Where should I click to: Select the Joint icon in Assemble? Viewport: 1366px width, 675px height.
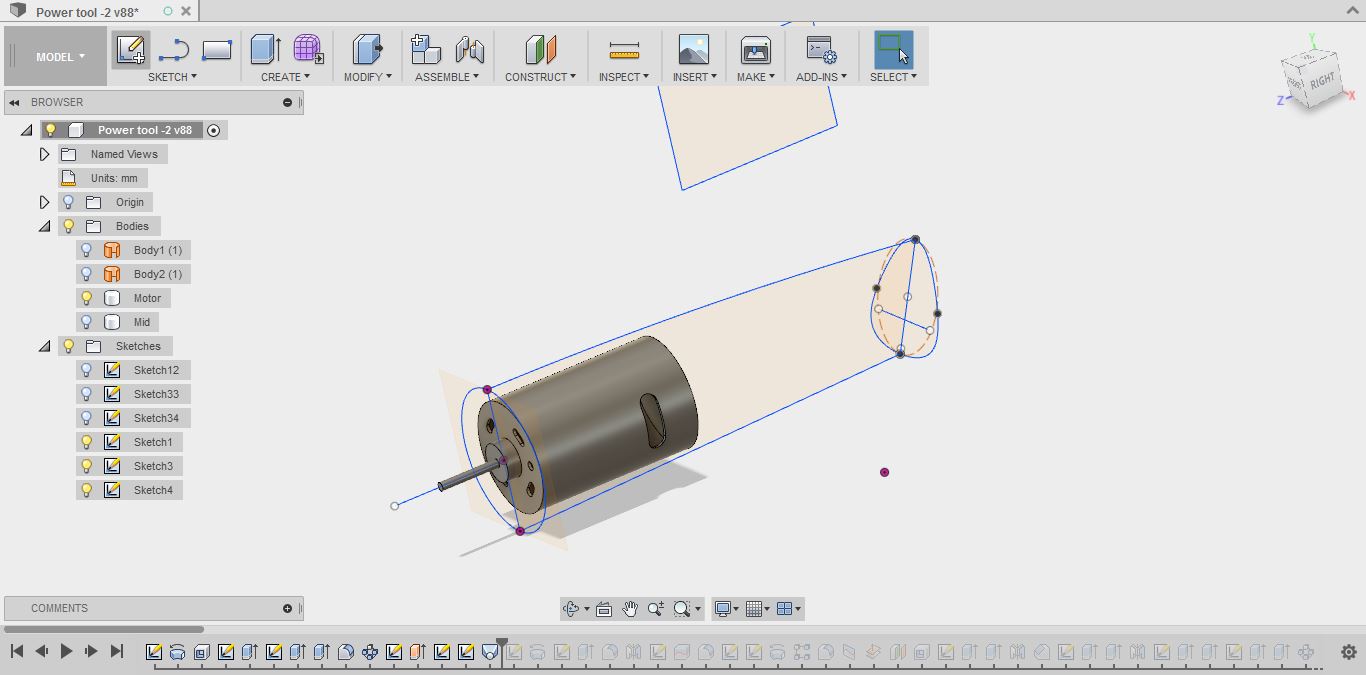[x=469, y=49]
